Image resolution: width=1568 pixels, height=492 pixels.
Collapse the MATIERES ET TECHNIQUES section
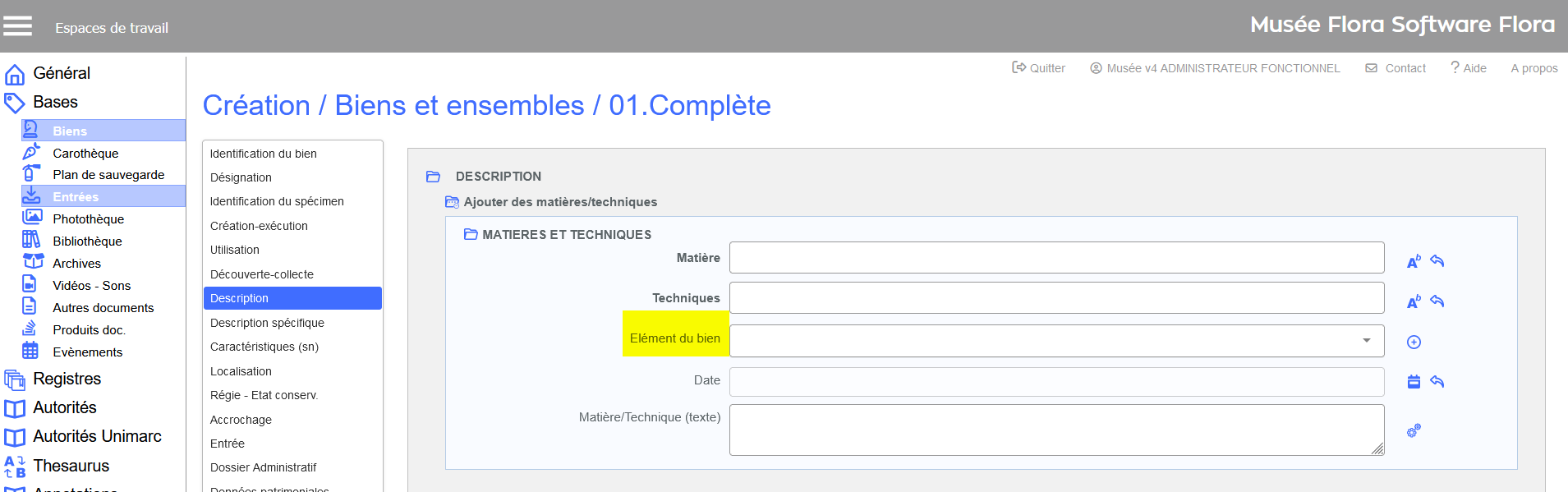(471, 235)
